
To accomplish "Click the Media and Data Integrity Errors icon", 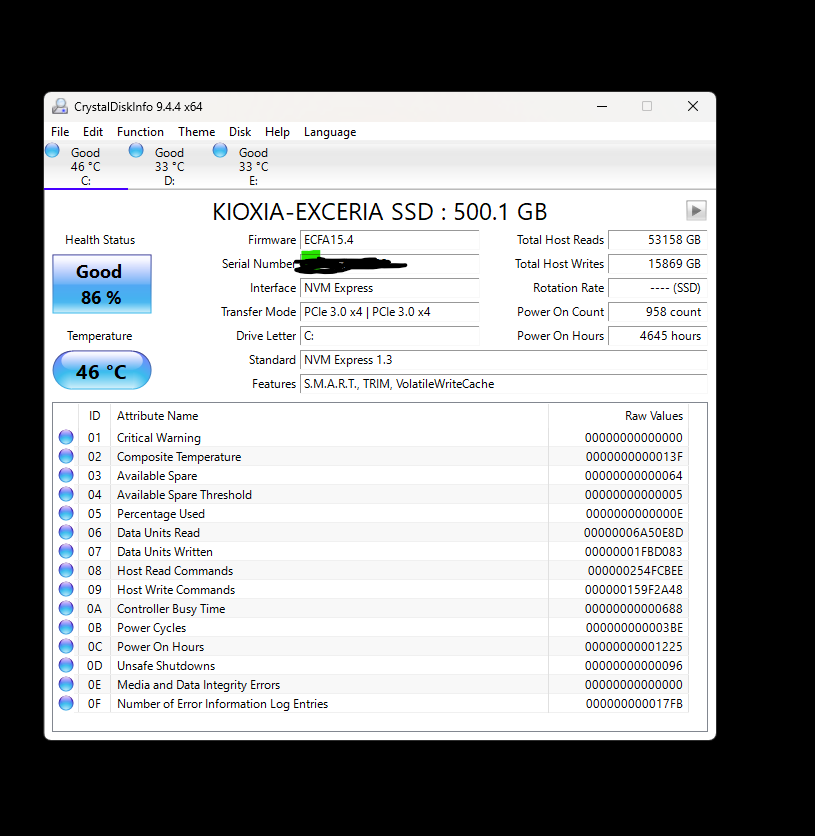I will point(66,684).
